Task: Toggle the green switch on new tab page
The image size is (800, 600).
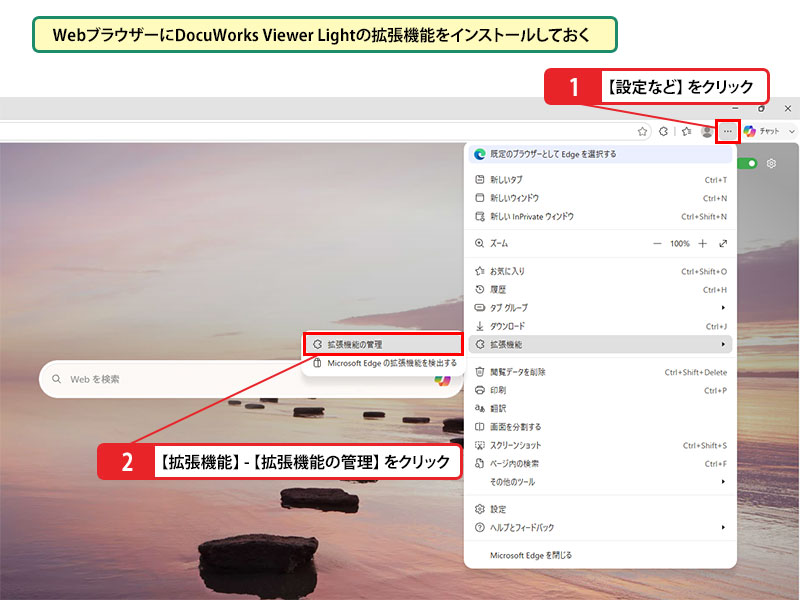Action: click(x=747, y=163)
